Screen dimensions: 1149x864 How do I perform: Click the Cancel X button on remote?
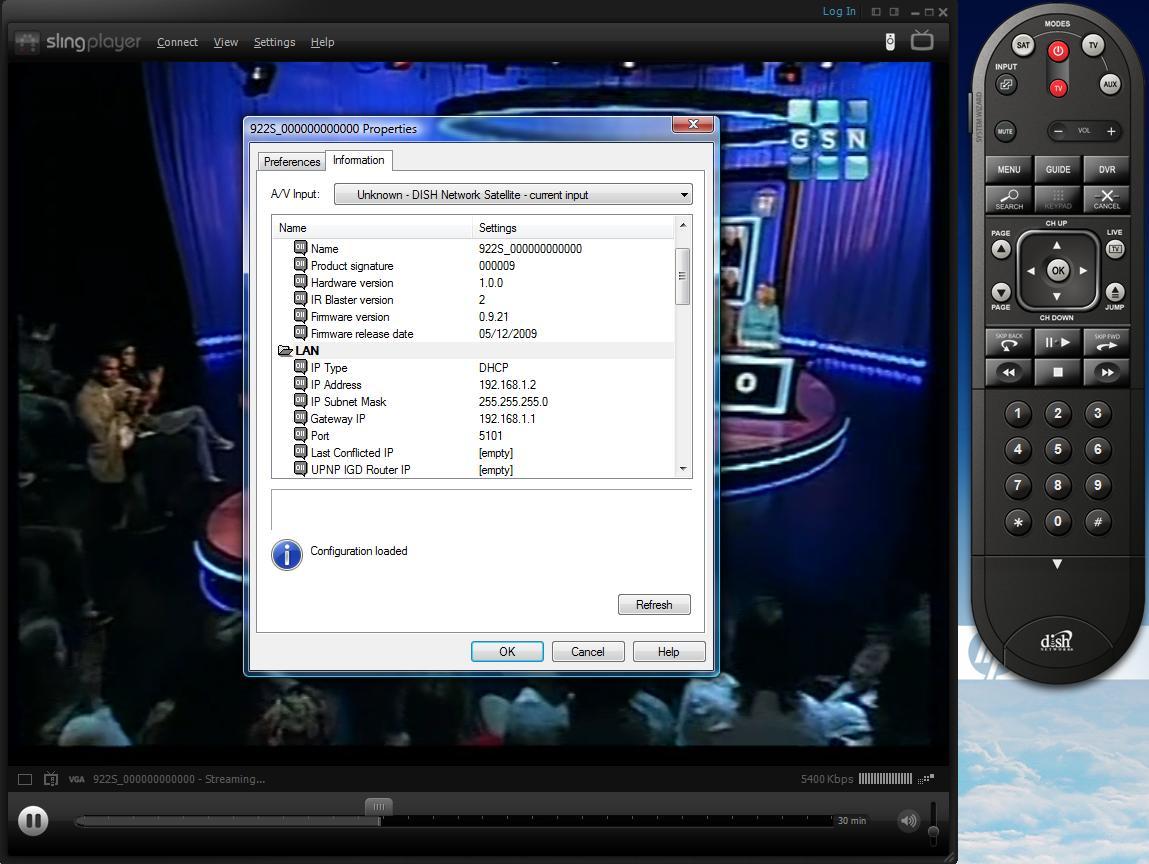click(1106, 199)
